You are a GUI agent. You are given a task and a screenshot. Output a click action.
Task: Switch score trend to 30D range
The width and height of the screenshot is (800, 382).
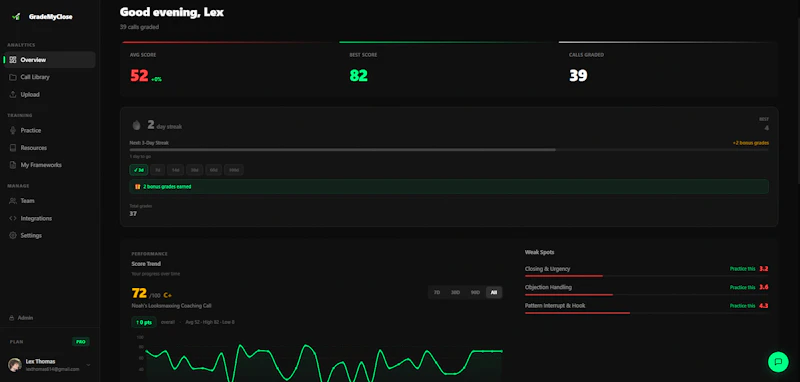coord(455,292)
